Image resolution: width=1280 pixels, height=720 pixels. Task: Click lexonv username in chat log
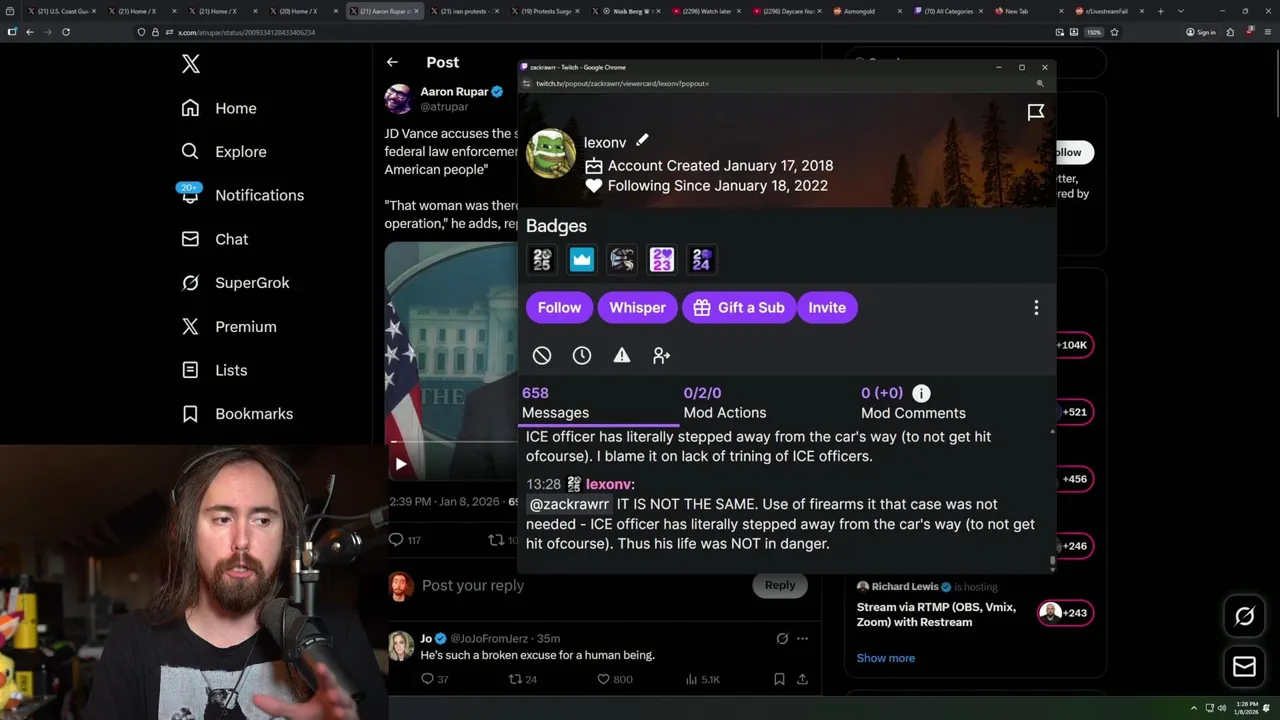(x=608, y=484)
